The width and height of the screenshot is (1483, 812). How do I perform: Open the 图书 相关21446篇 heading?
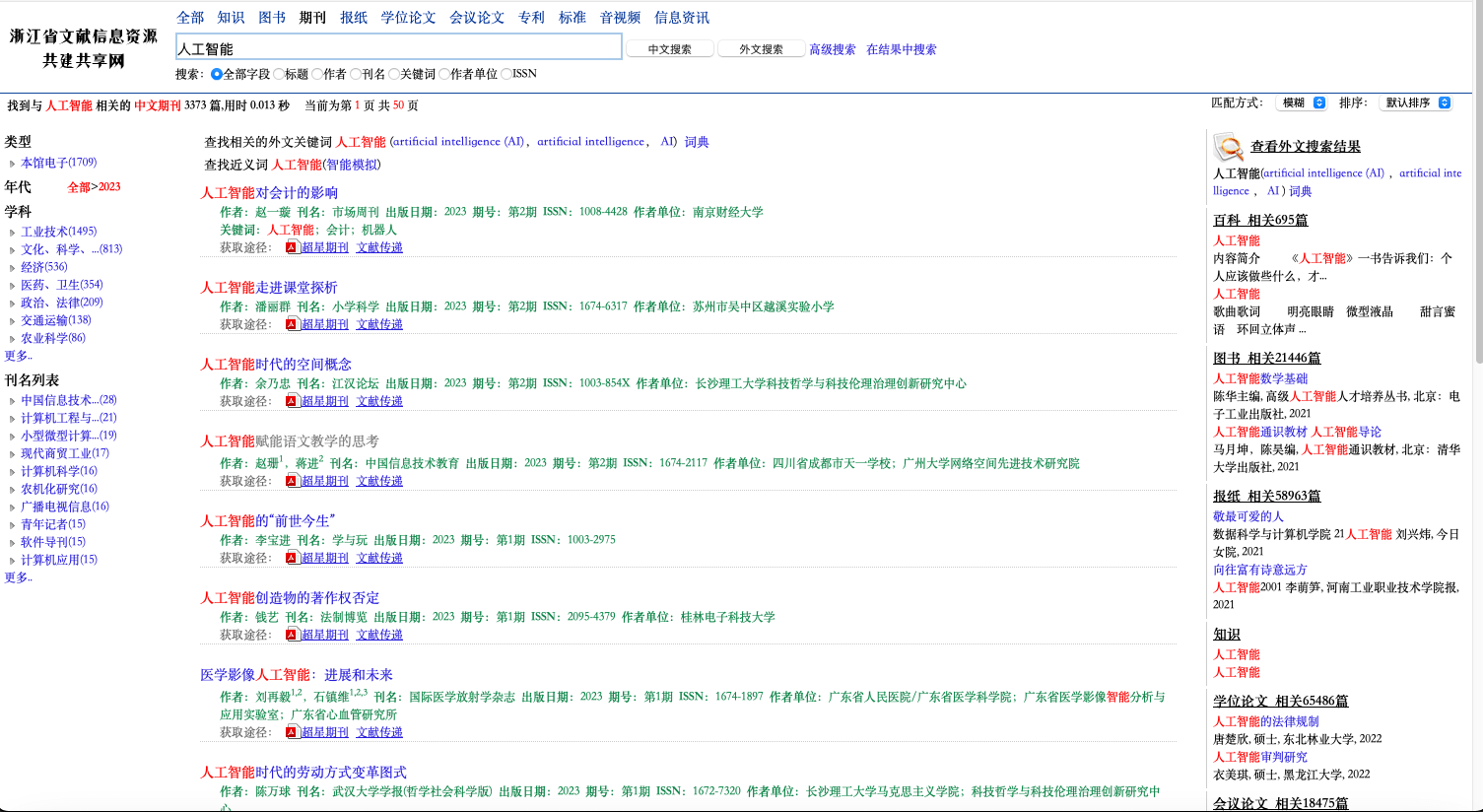coord(1267,359)
